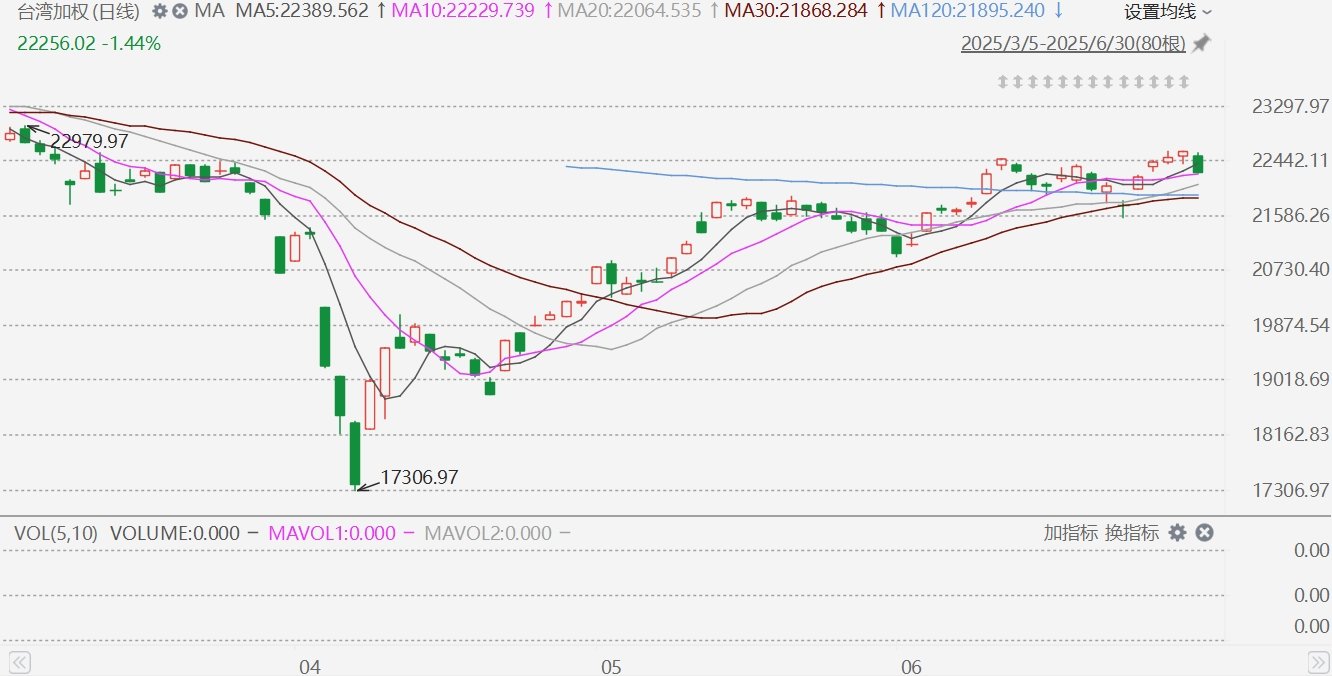Click the 18162.83 price axis label

[x=1290, y=434]
